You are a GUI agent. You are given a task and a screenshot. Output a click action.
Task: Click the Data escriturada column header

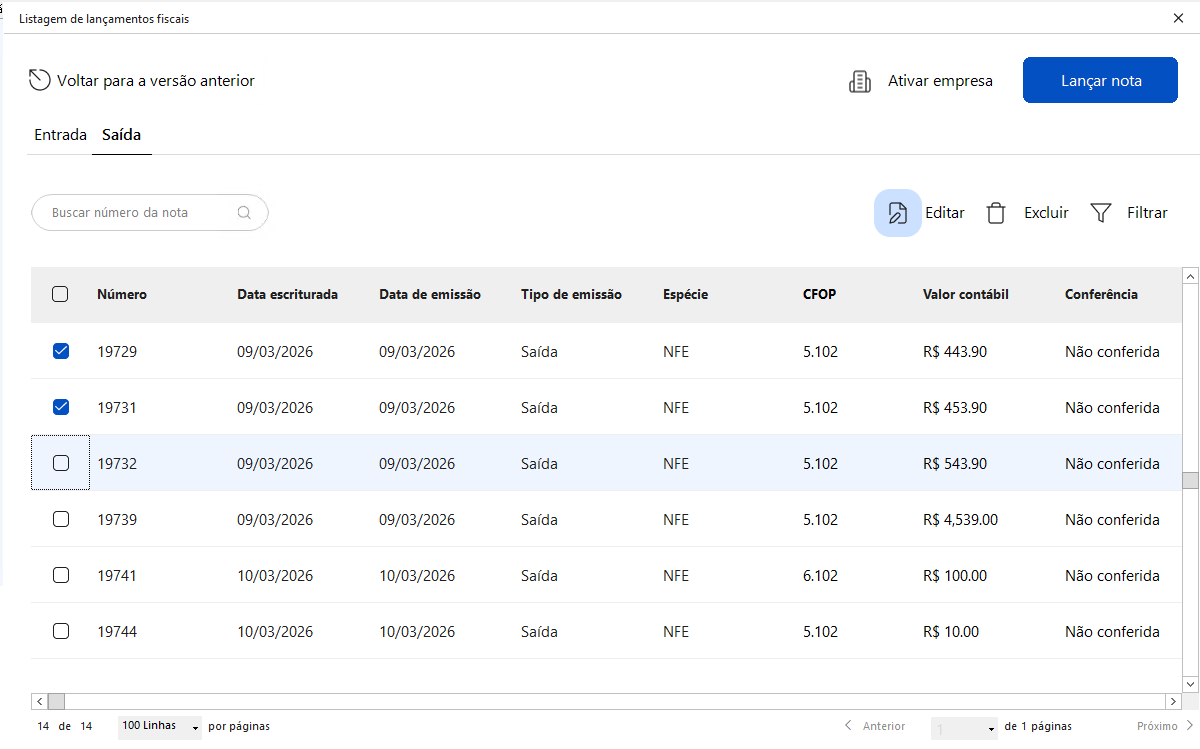click(287, 294)
